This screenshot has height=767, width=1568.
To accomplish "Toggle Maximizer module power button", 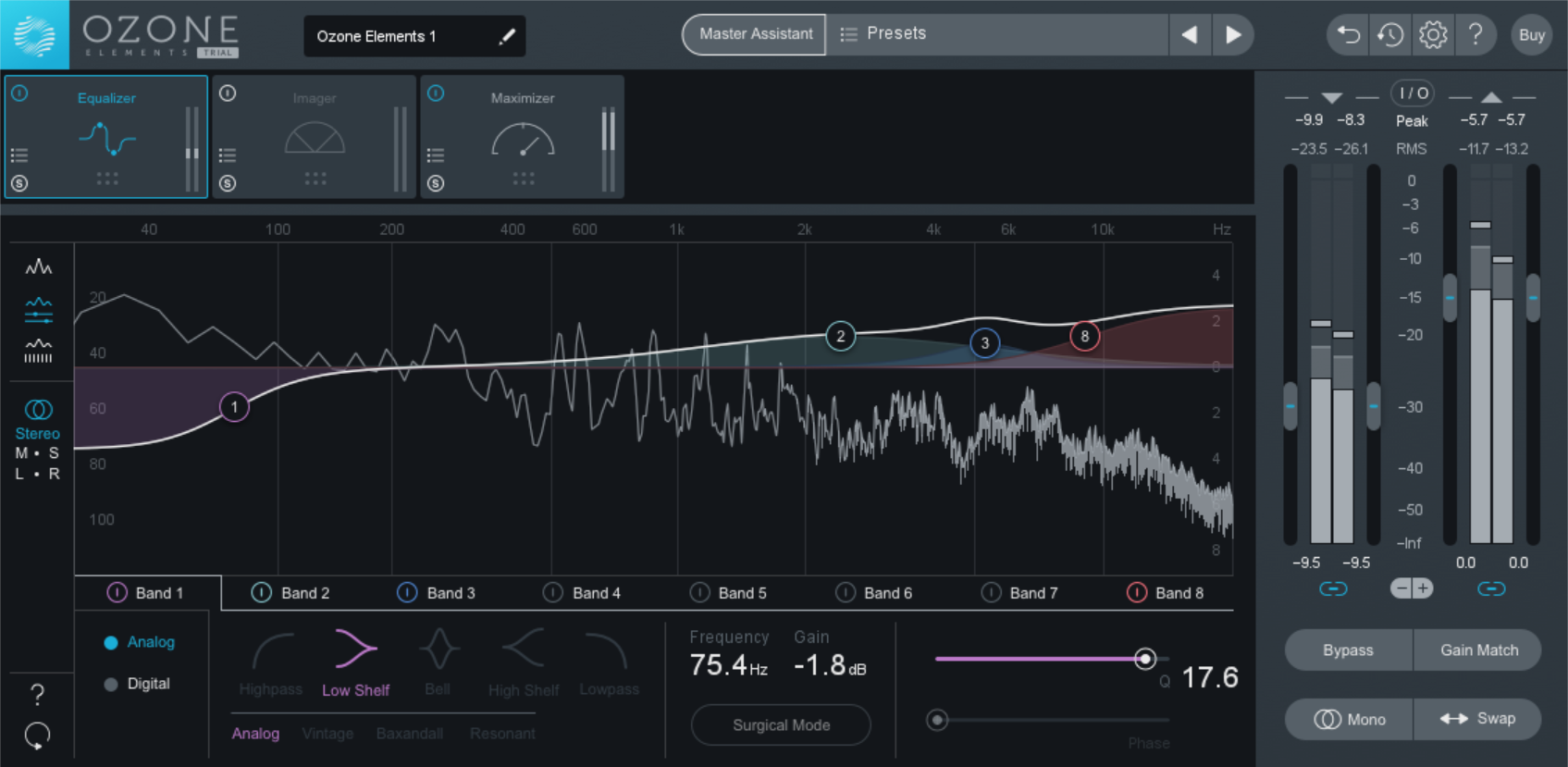I will point(436,93).
